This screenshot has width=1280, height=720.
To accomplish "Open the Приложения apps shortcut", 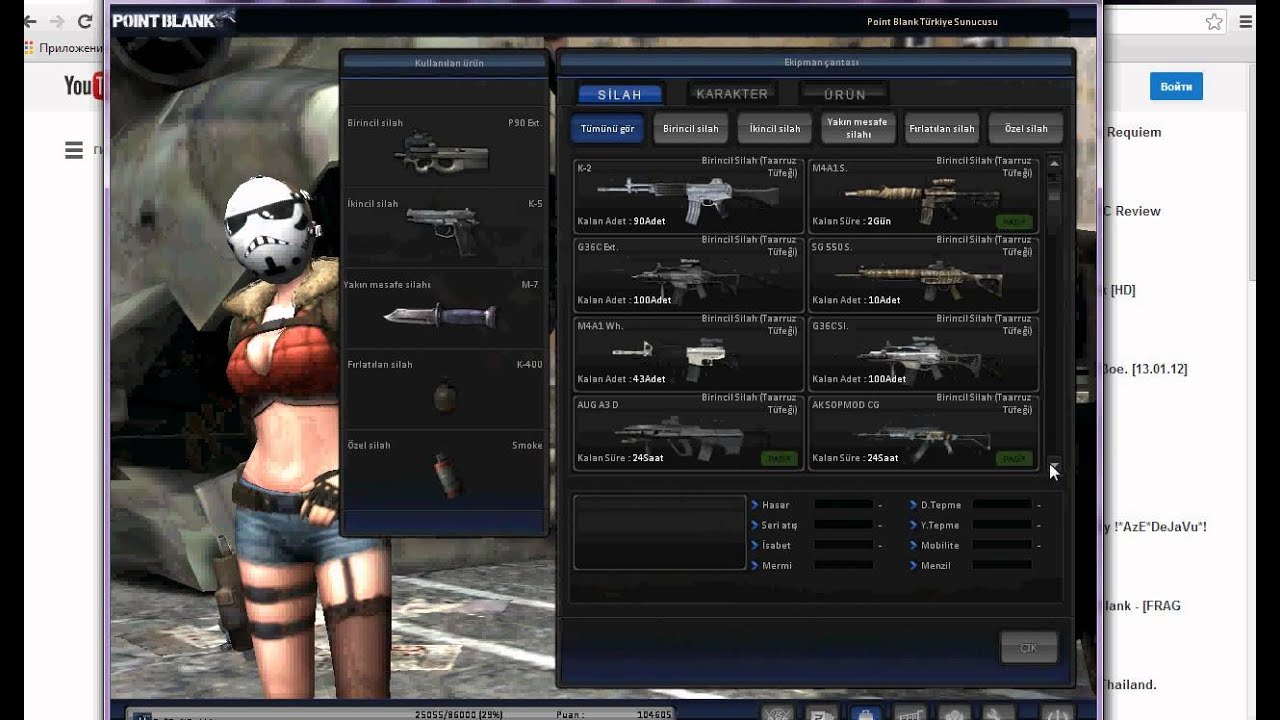I will 65,48.
